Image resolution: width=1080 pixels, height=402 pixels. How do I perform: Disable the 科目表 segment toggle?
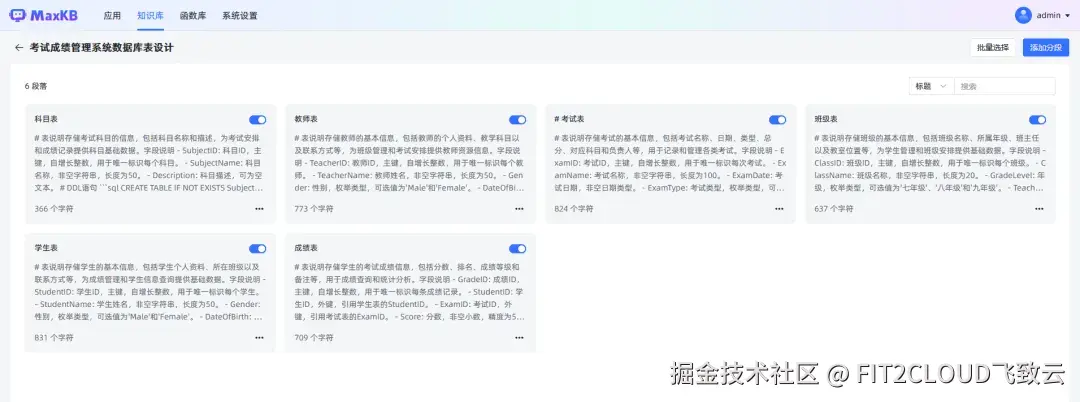[258, 120]
